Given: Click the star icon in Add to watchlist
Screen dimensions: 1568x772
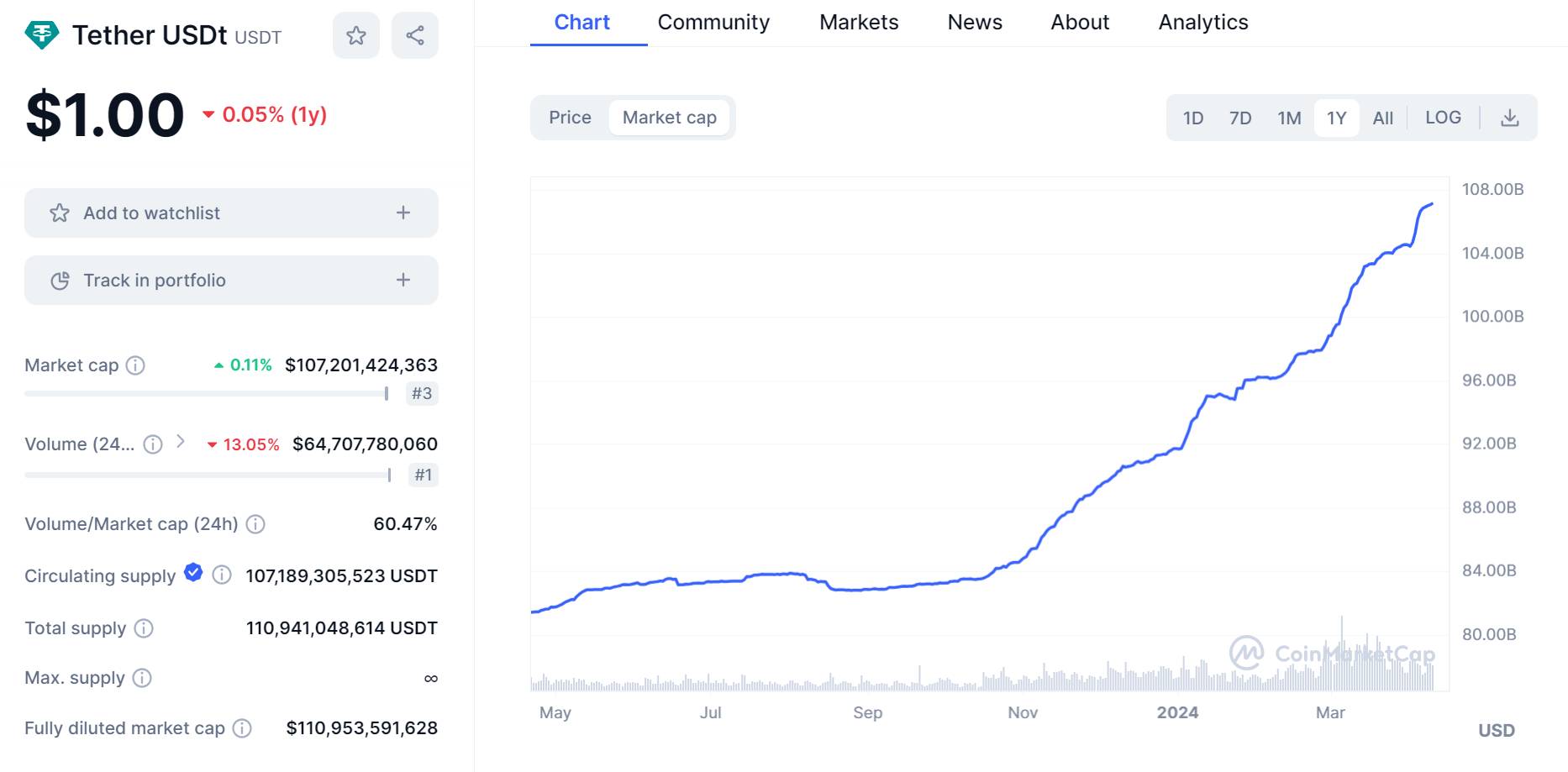Looking at the screenshot, I should [x=60, y=213].
